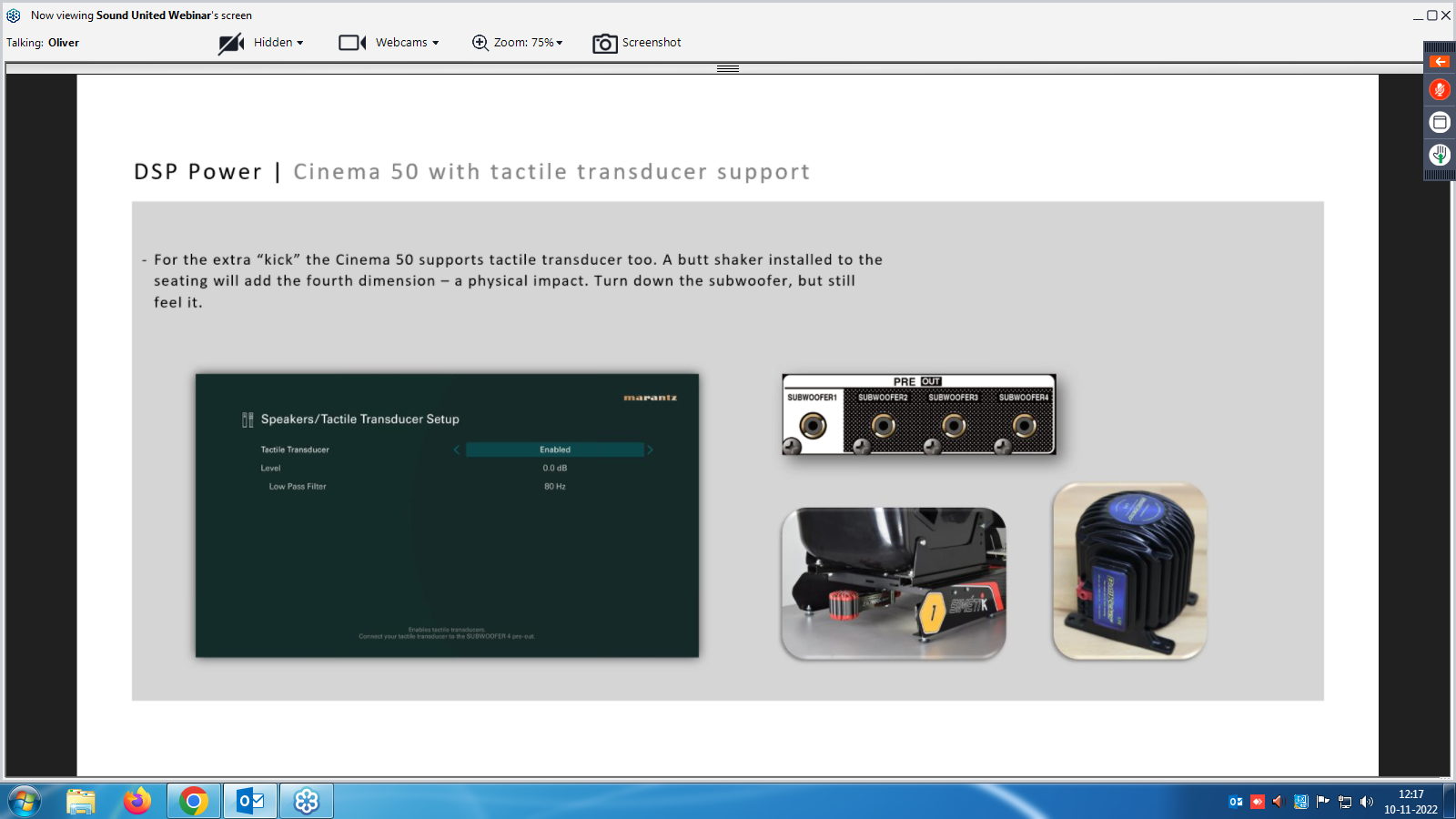
Task: Open the Hidden webcam view dropdown
Action: pyautogui.click(x=278, y=43)
